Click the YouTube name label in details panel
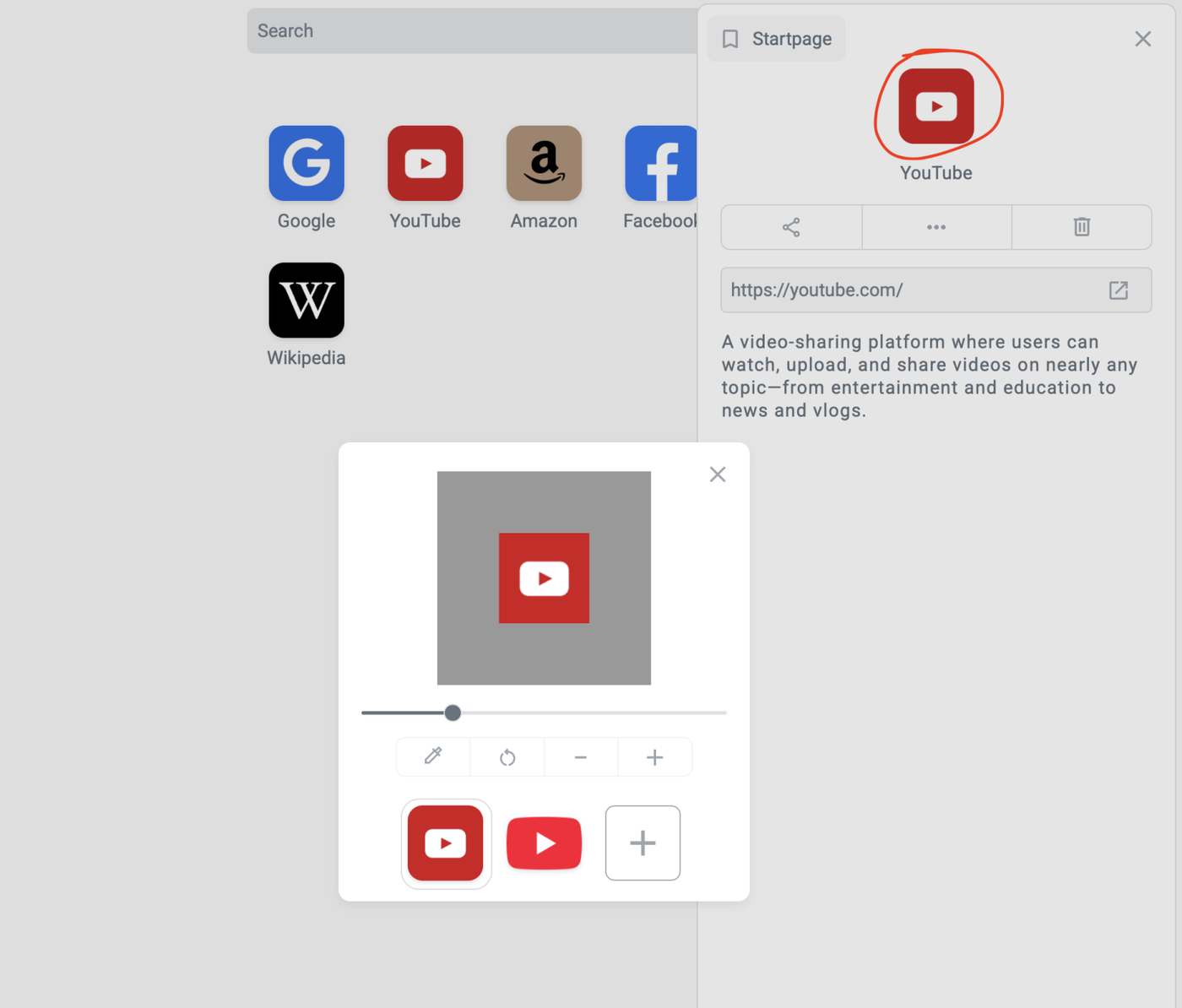Viewport: 1182px width, 1008px height. (x=936, y=173)
